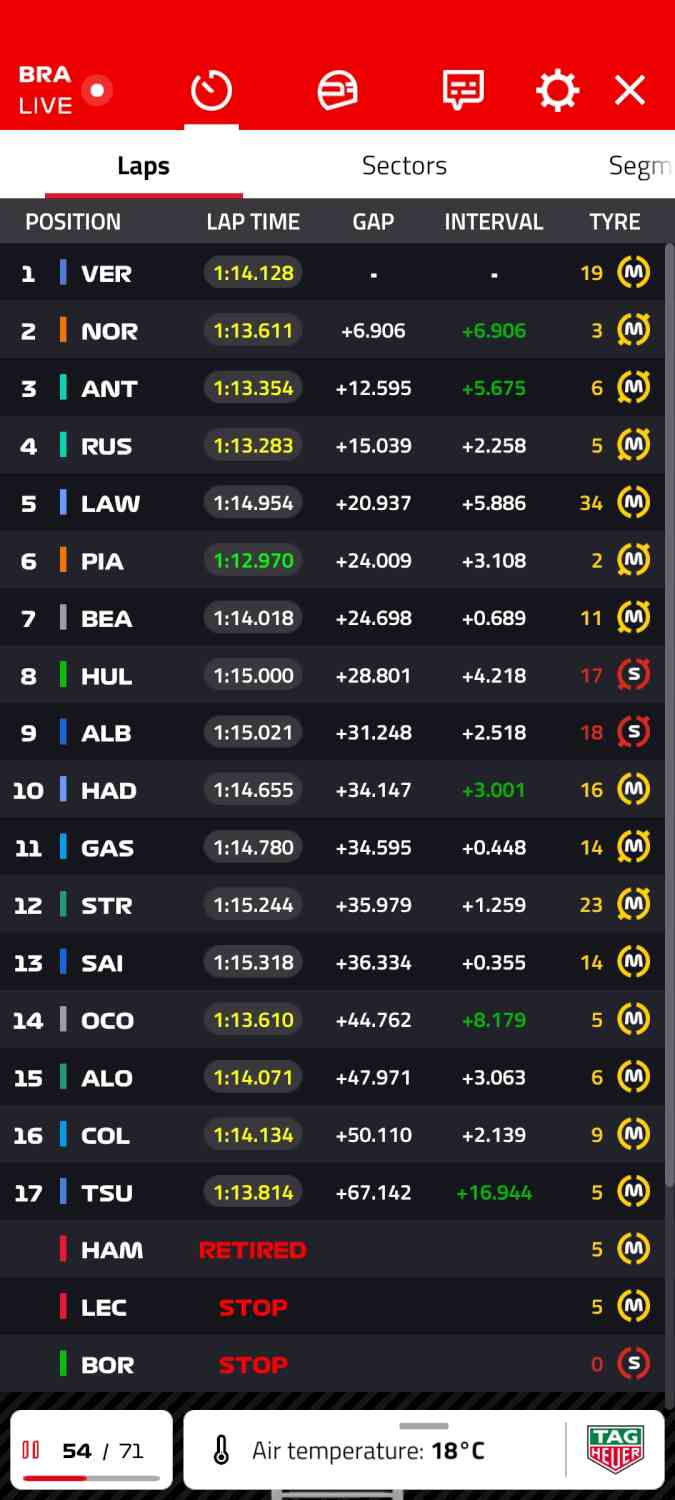The width and height of the screenshot is (675, 1500).
Task: Open the settings gear icon
Action: (x=557, y=91)
